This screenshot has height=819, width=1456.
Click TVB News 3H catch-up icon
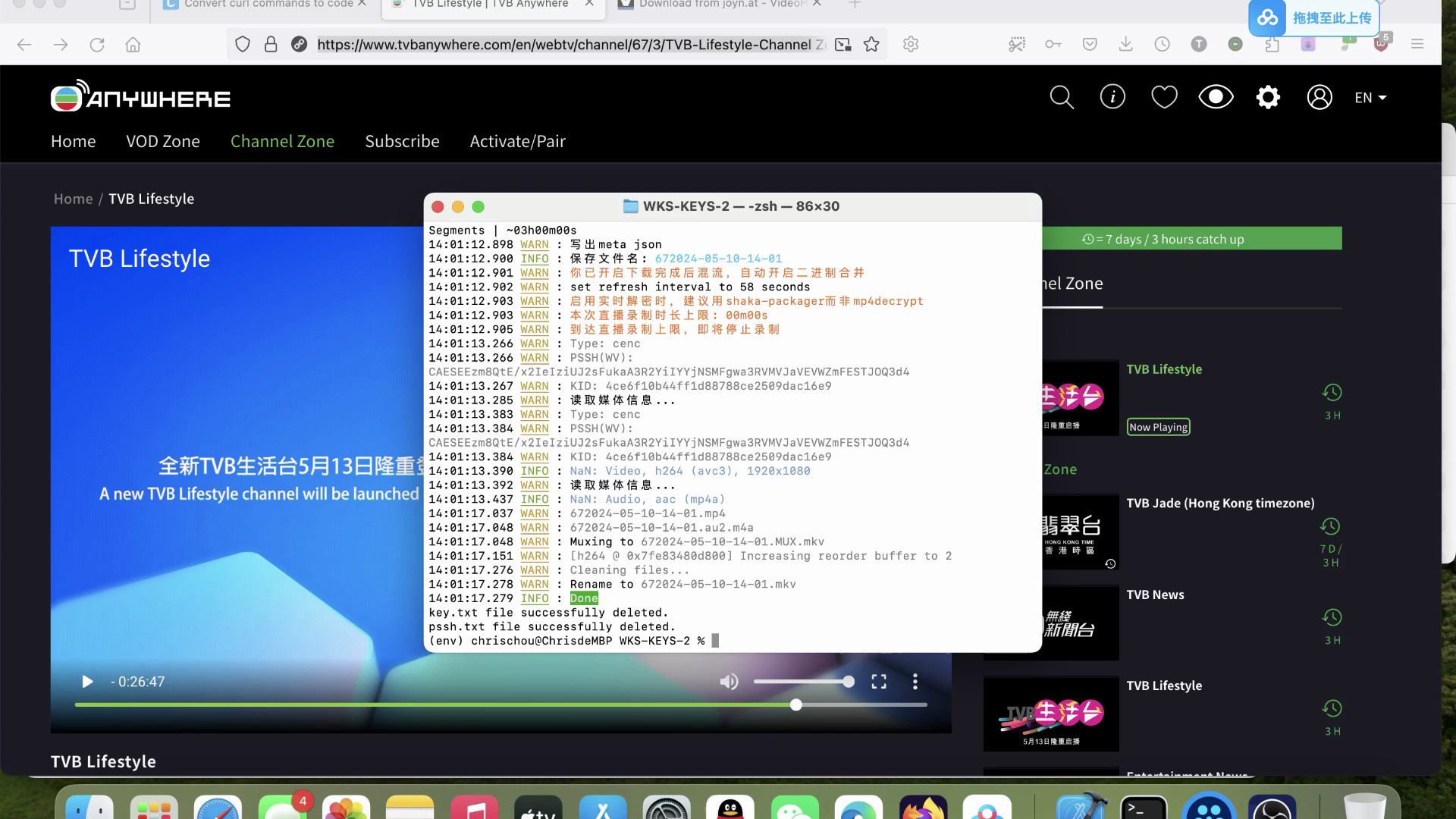point(1332,617)
